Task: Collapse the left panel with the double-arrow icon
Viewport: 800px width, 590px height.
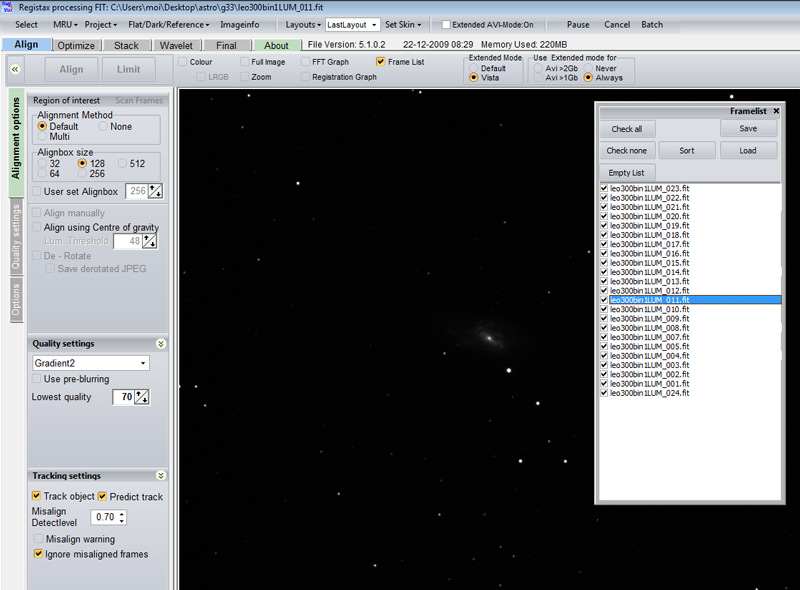Action: (x=15, y=69)
